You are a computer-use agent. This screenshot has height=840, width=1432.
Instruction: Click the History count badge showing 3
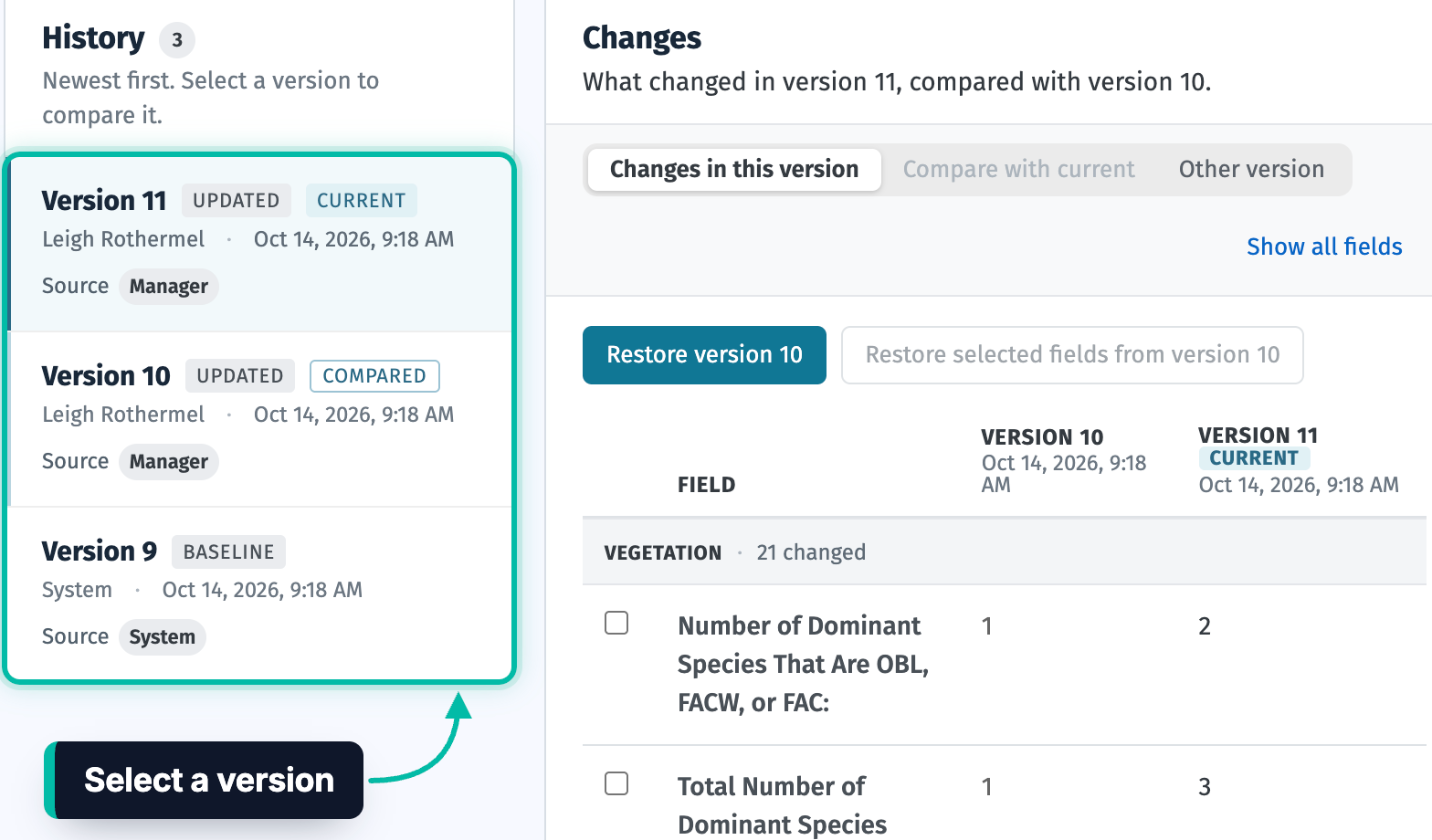(x=177, y=41)
